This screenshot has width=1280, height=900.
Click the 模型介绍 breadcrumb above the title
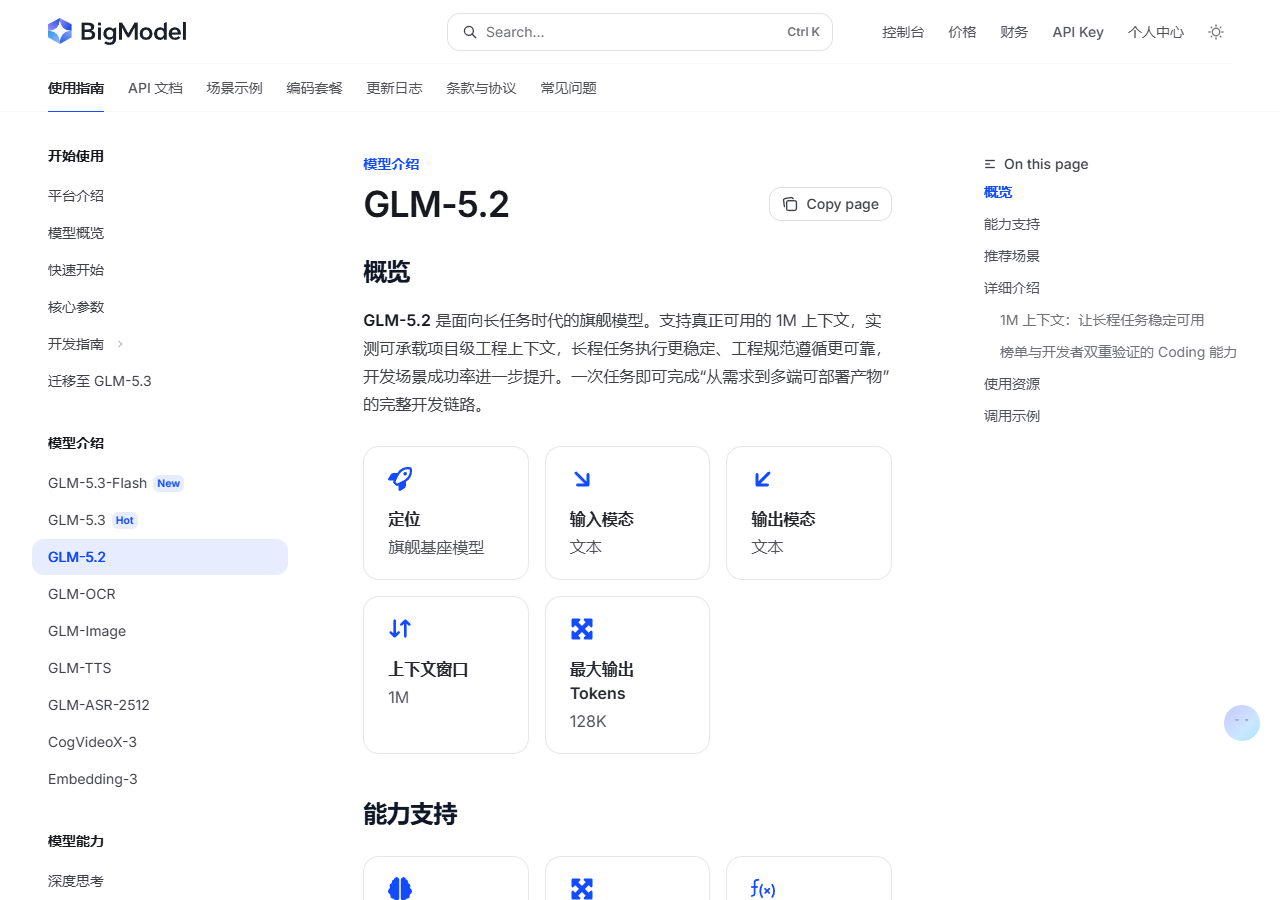[391, 164]
